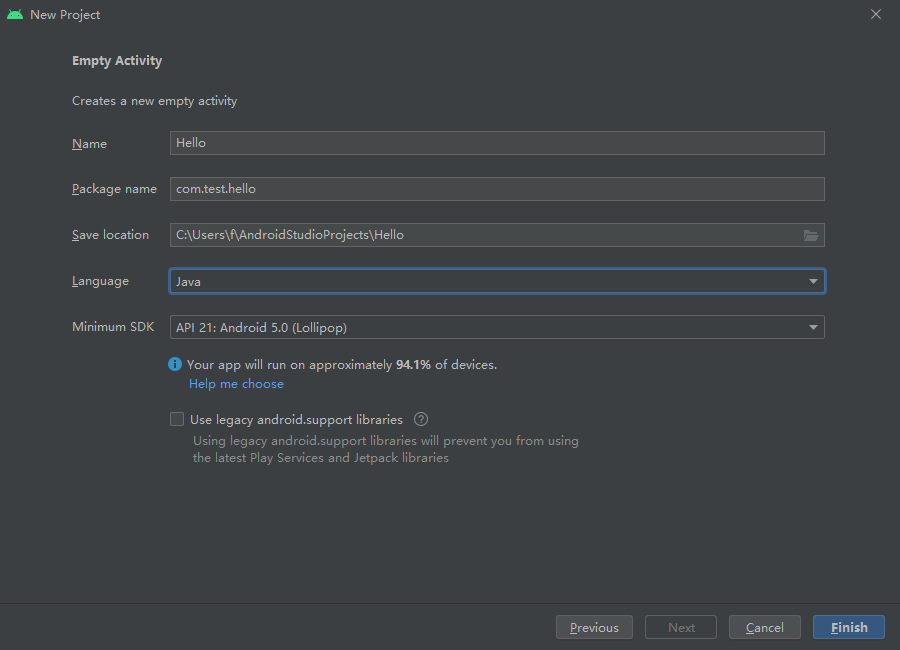Screen dimensions: 900x650
Task: Click the Minimum SDK label
Action: tap(113, 327)
